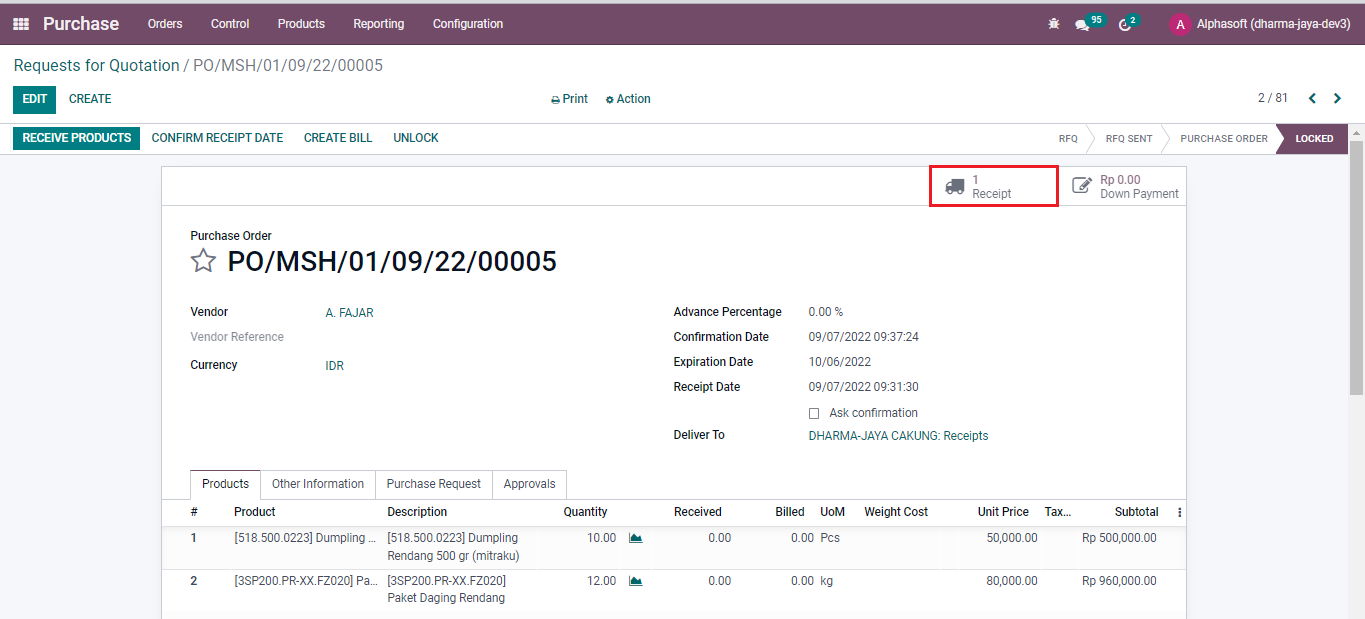Open the debug bug icon
This screenshot has height=619, width=1365.
(1054, 24)
